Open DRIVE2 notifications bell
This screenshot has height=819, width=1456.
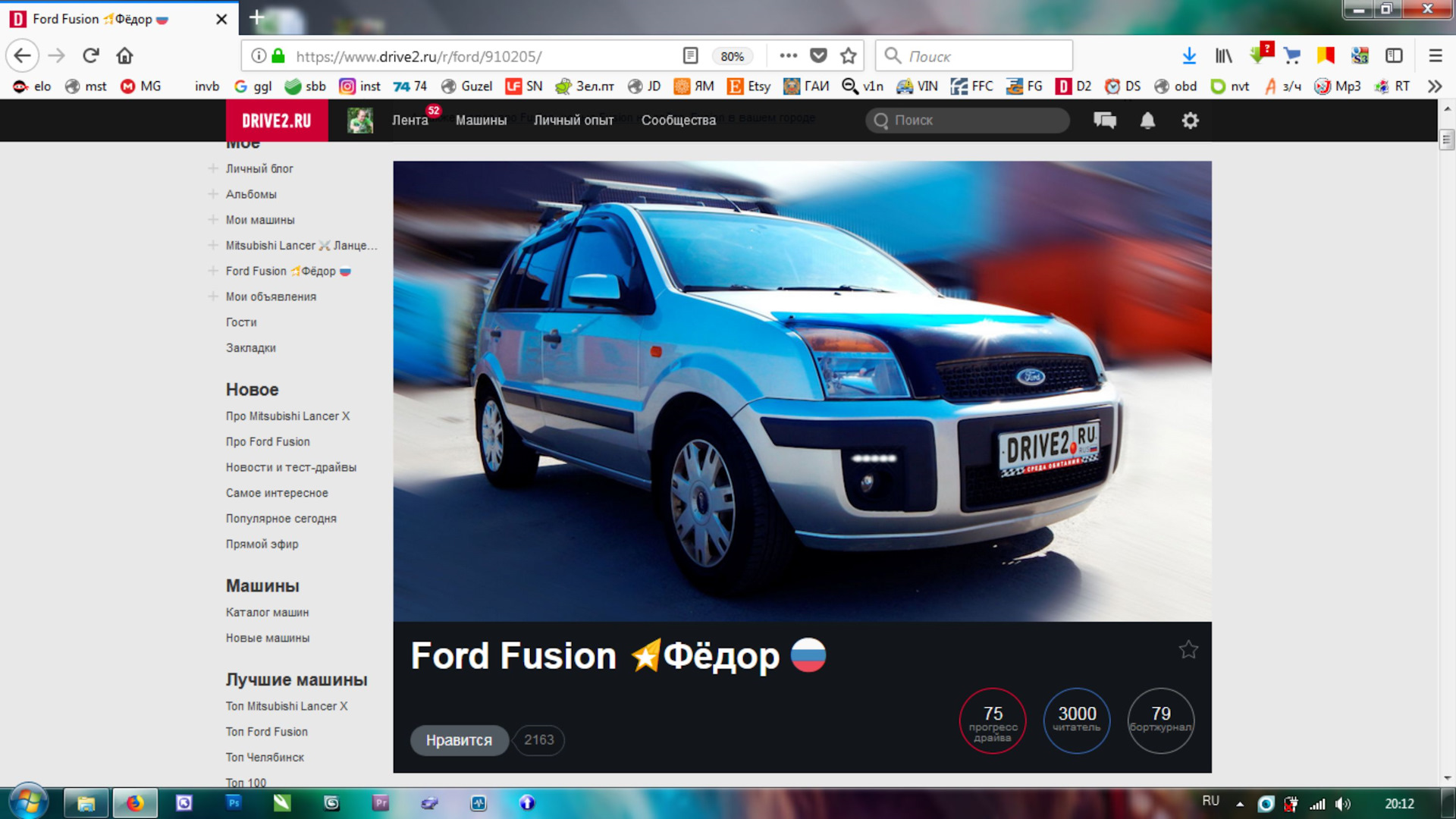1147,120
